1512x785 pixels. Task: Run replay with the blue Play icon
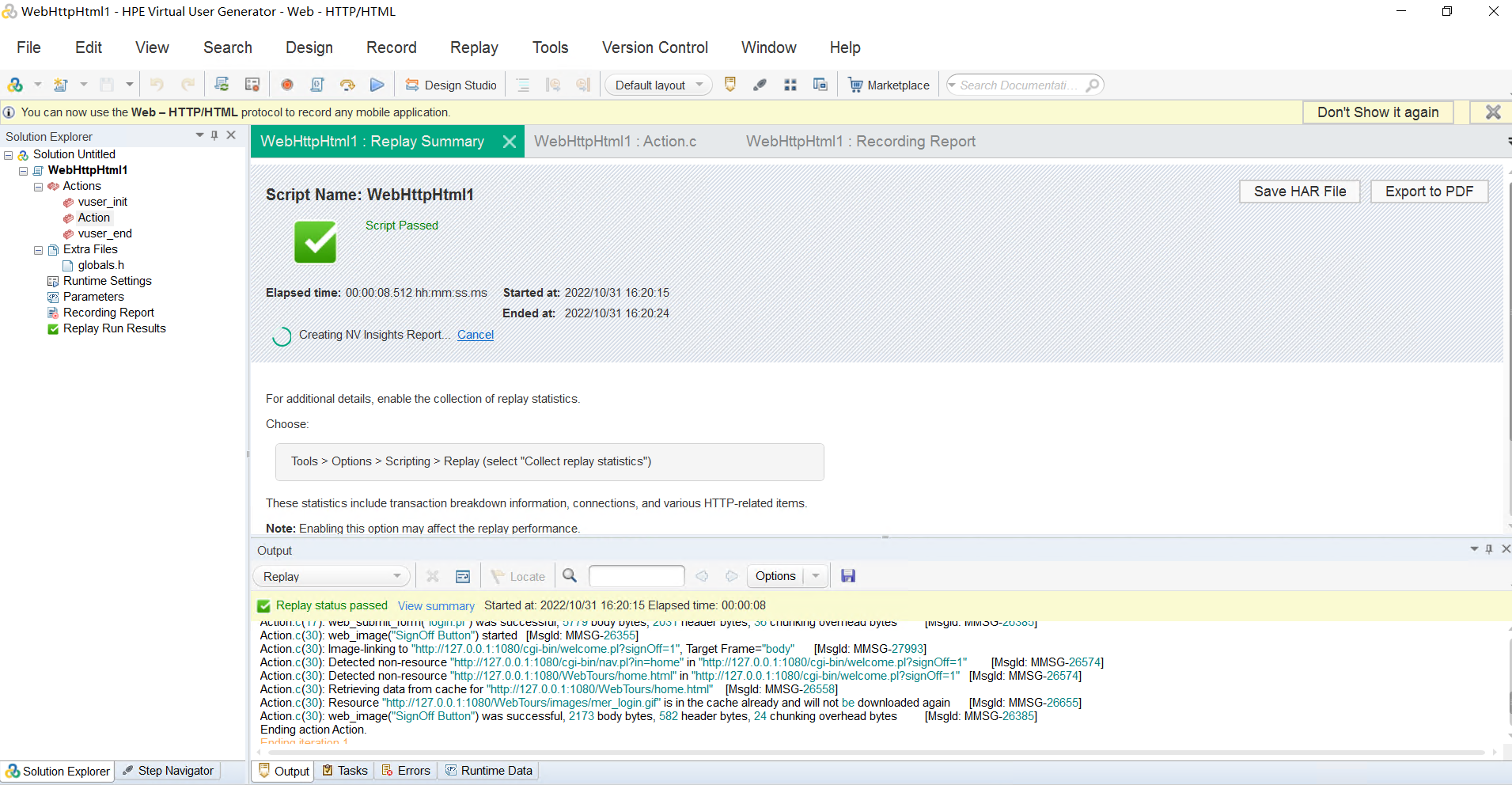(377, 85)
